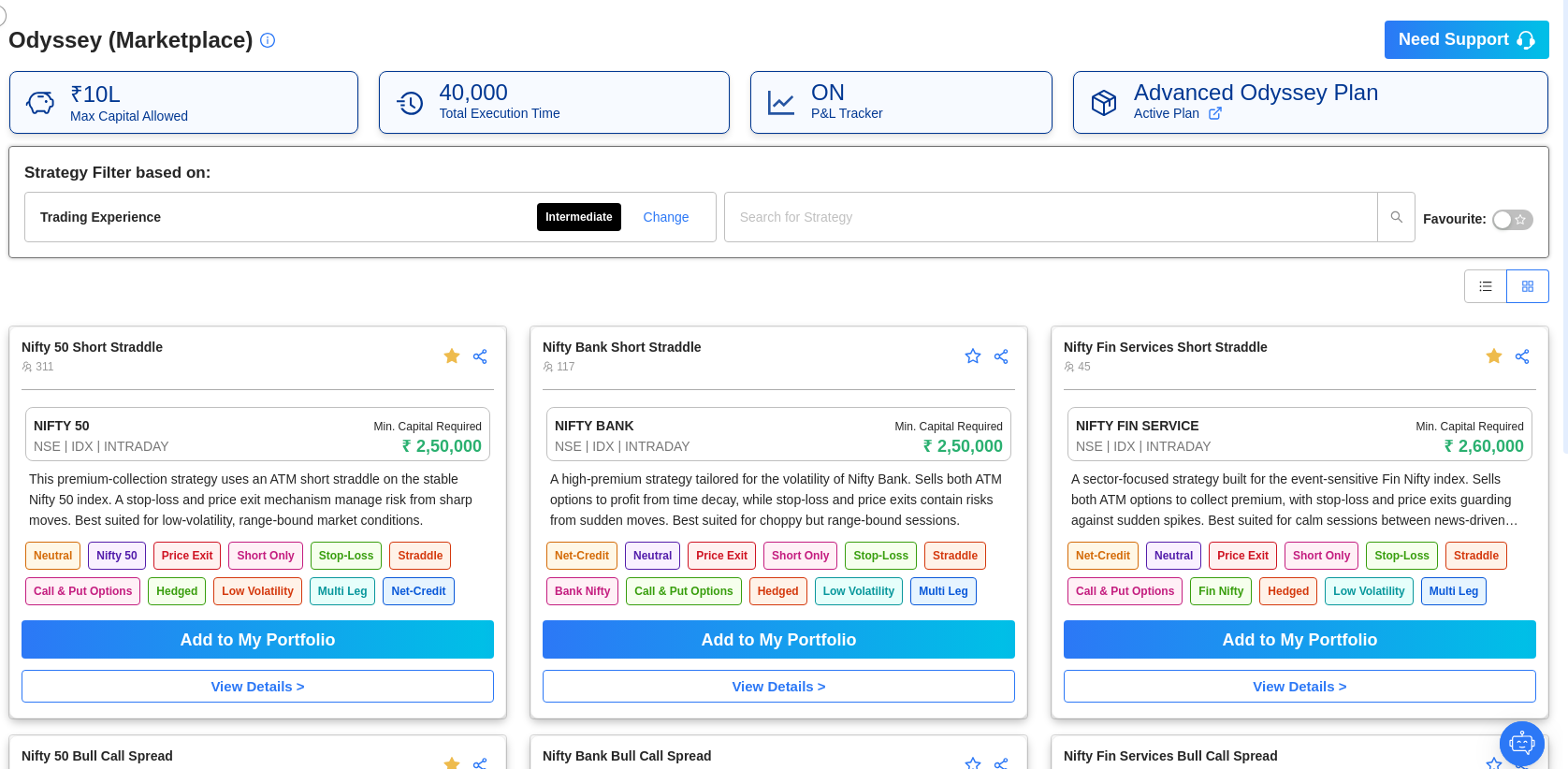Click the piggy bank Max Capital icon
1568x769 pixels.
click(x=40, y=103)
